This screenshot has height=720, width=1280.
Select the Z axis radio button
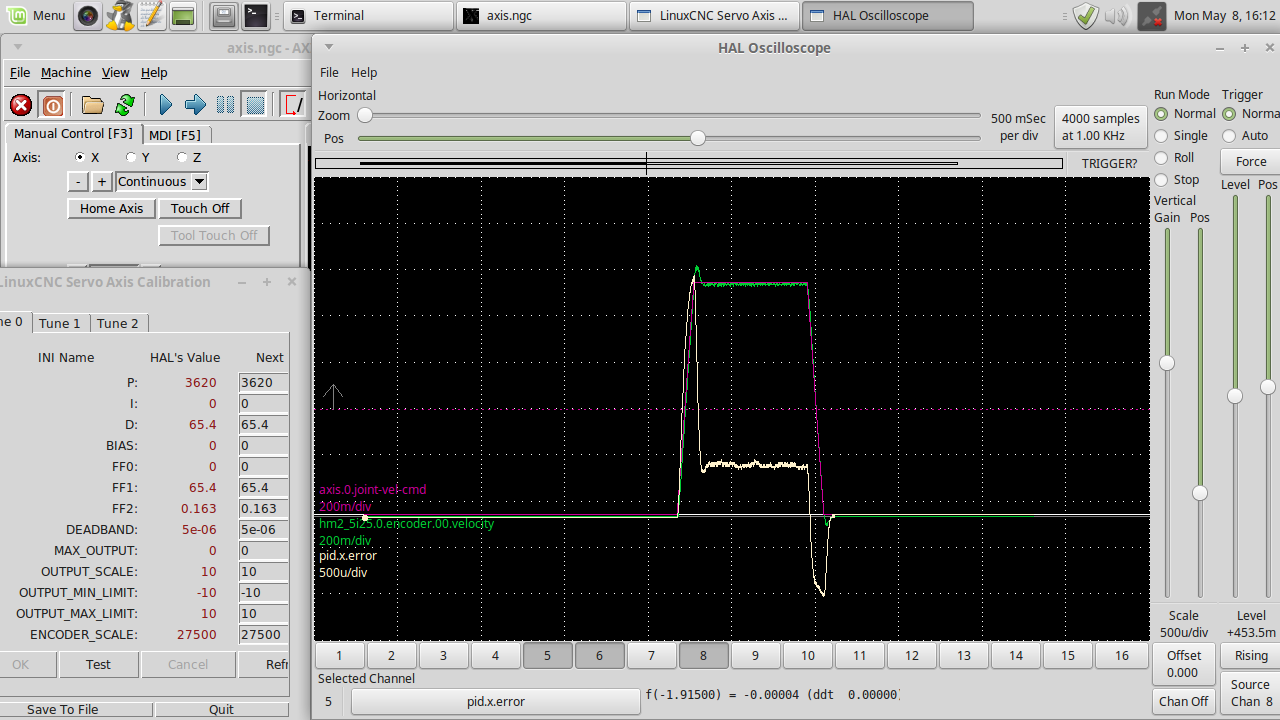[x=182, y=157]
